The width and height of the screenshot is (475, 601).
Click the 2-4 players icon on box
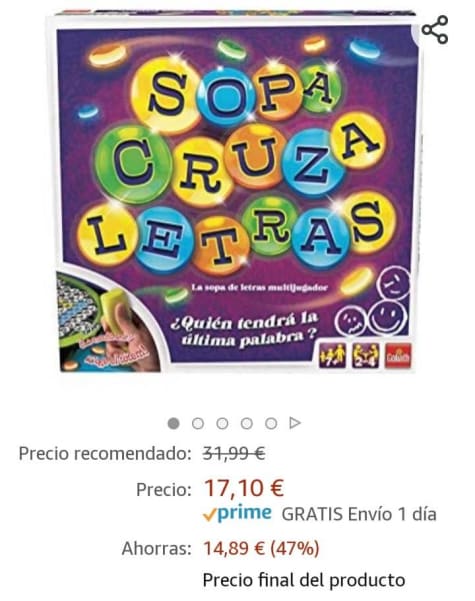(365, 356)
